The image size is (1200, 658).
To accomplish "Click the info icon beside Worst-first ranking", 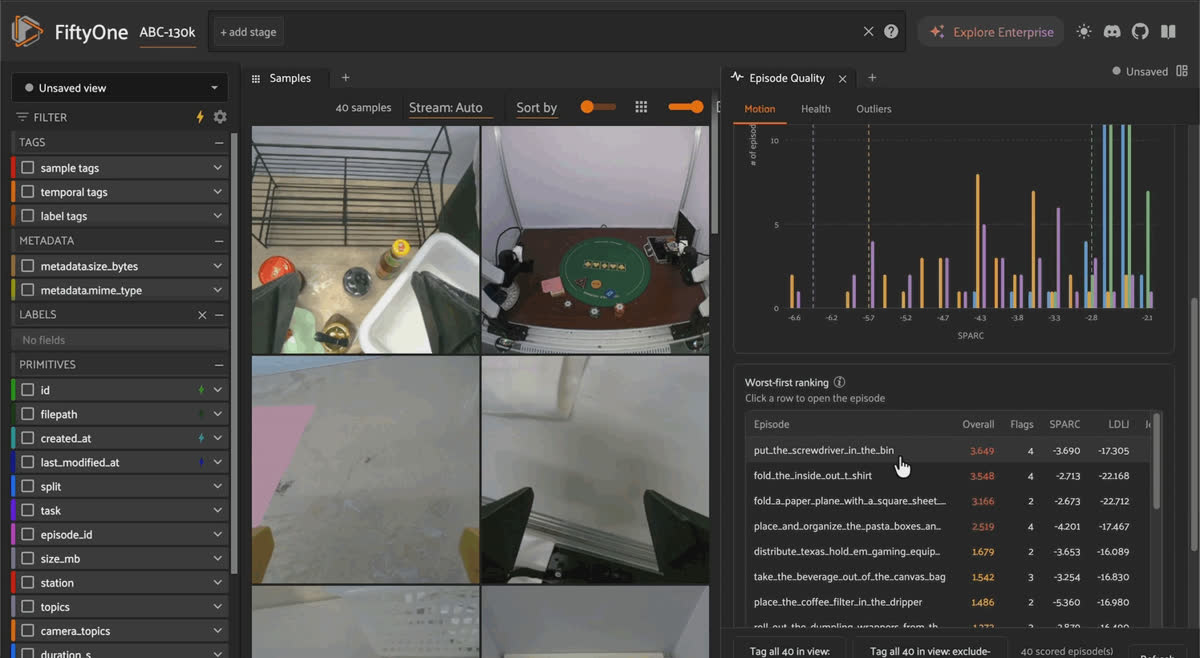I will [x=839, y=382].
